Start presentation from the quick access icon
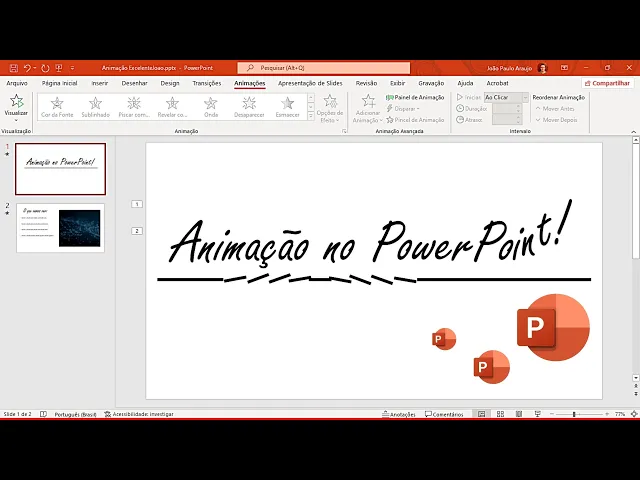Image resolution: width=640 pixels, height=480 pixels. click(x=59, y=68)
